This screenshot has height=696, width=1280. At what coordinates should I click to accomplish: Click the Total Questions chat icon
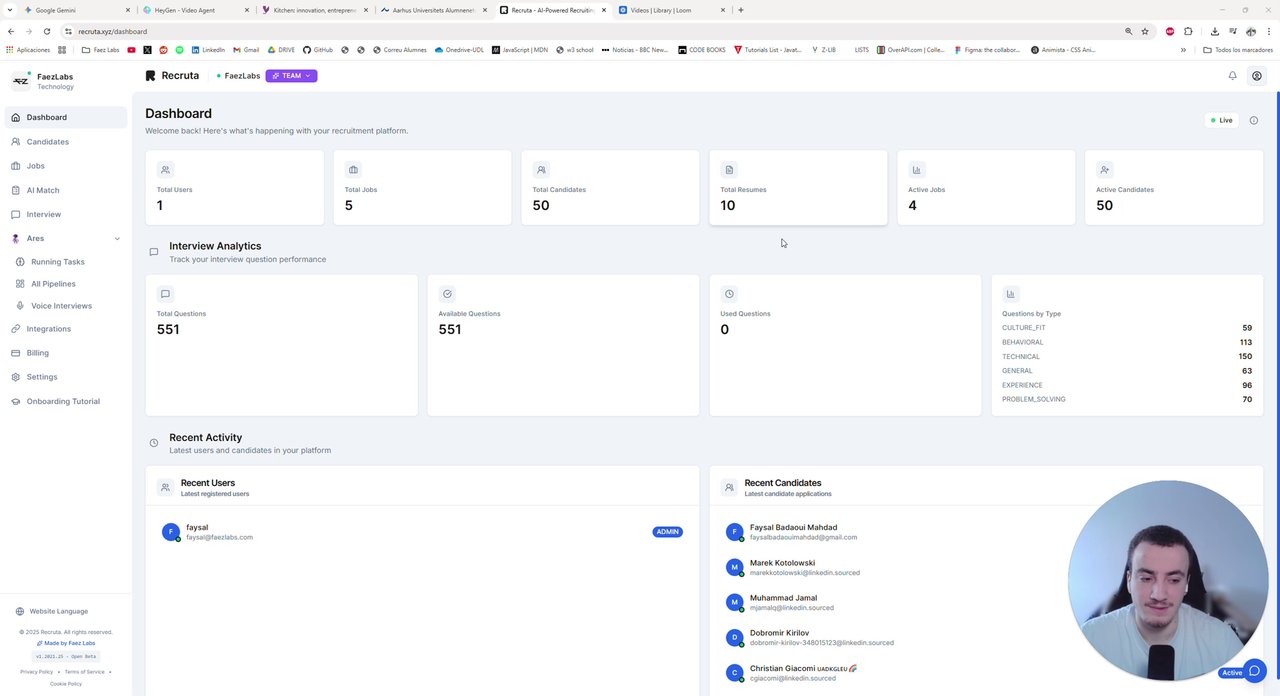click(165, 294)
